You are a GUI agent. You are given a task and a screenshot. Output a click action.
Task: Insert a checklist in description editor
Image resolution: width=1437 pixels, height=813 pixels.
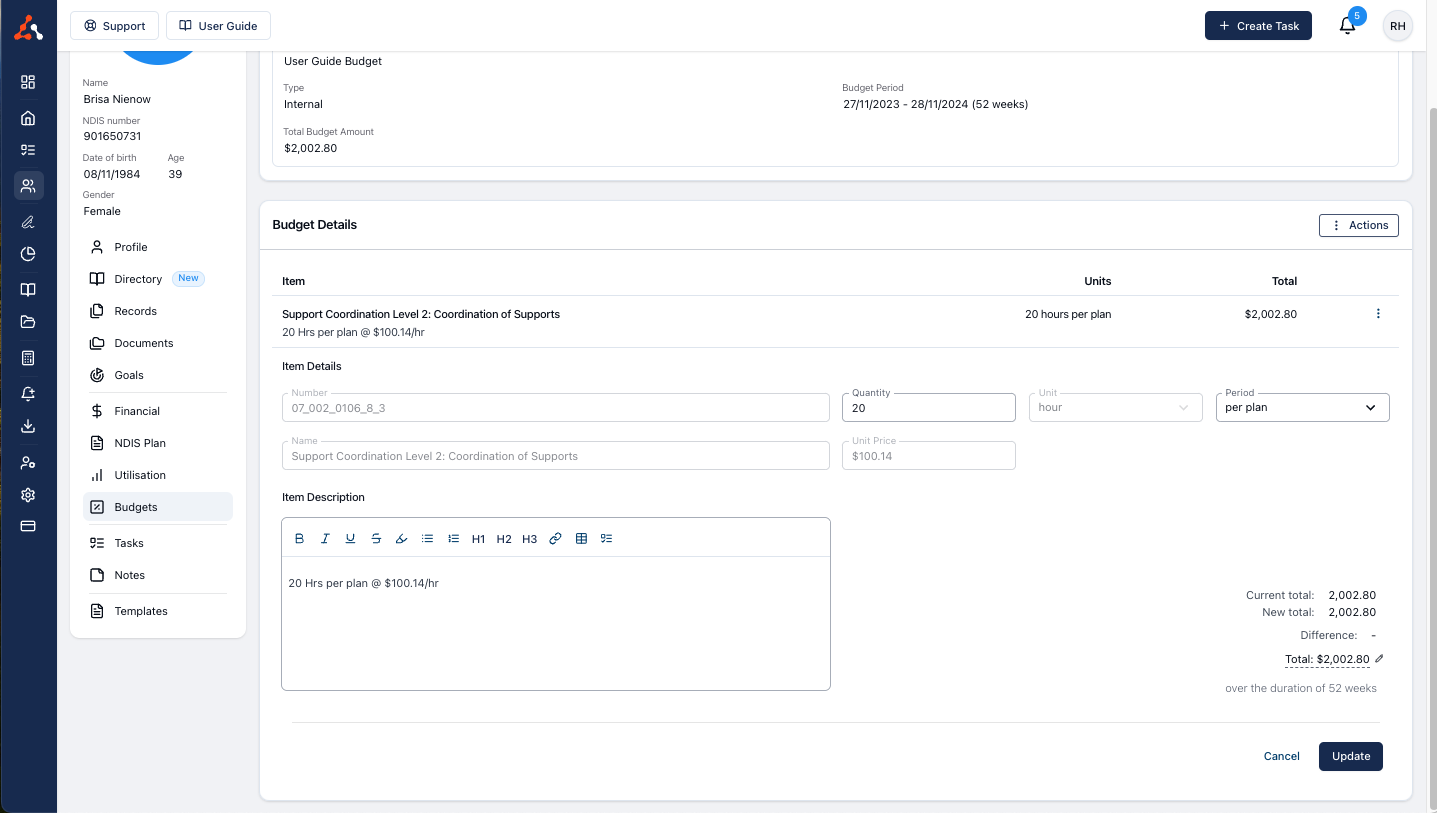(606, 539)
